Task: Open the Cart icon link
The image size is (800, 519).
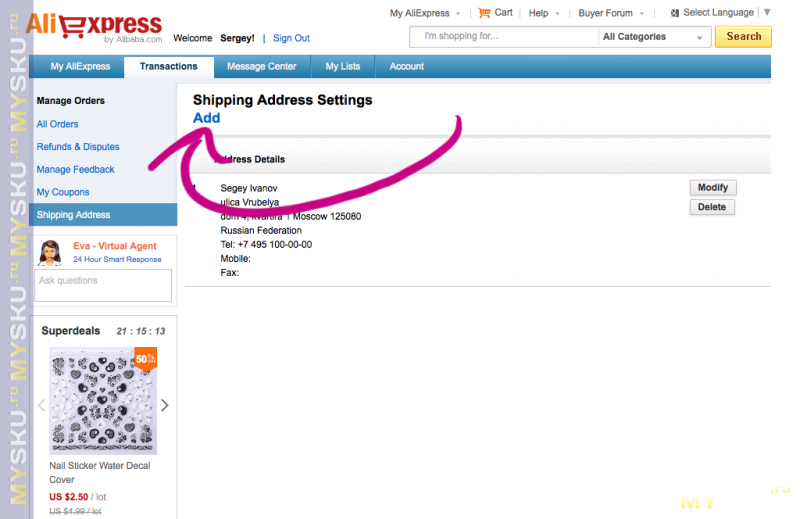Action: 485,13
